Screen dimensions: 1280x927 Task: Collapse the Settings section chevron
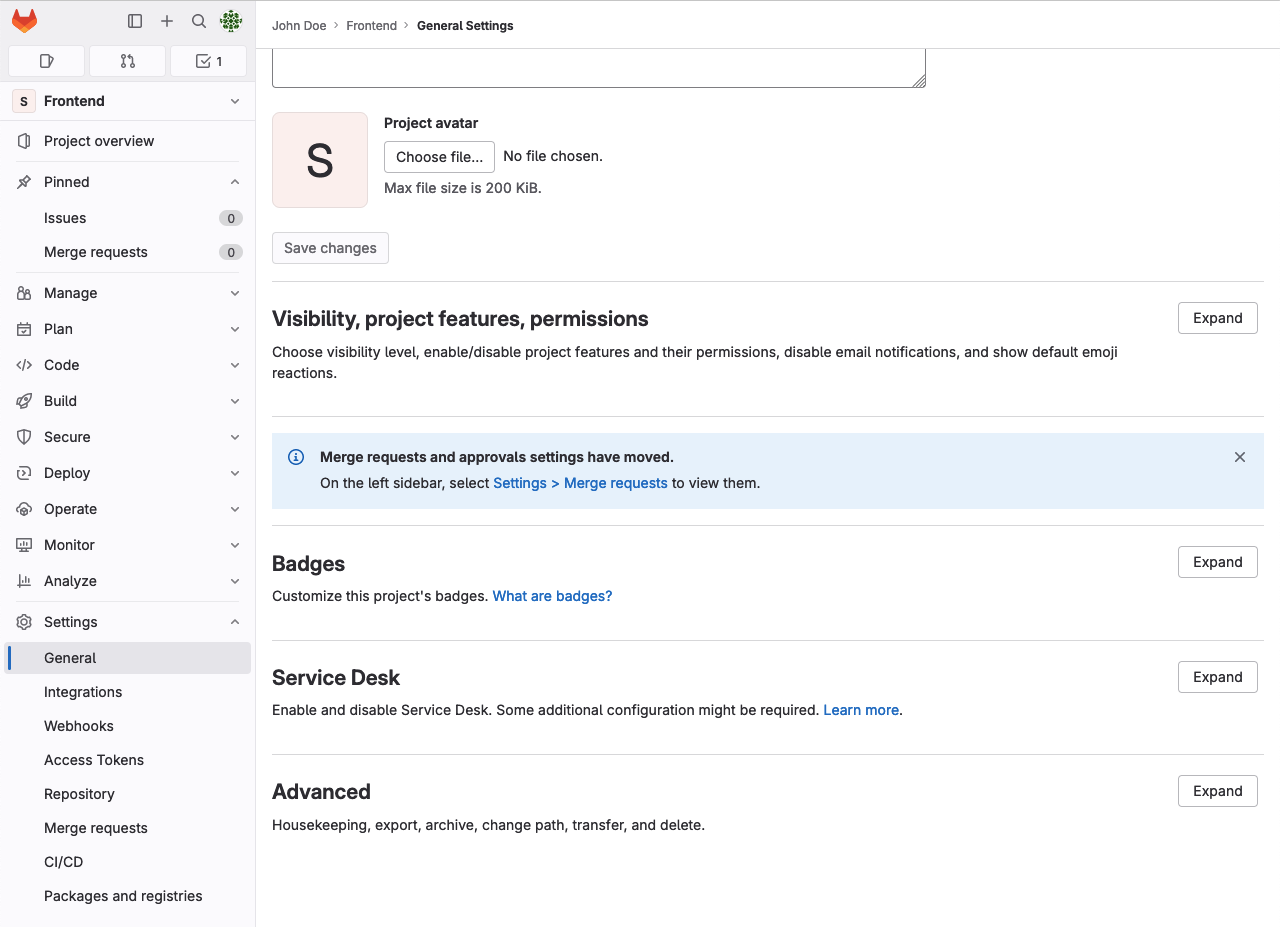click(x=235, y=622)
